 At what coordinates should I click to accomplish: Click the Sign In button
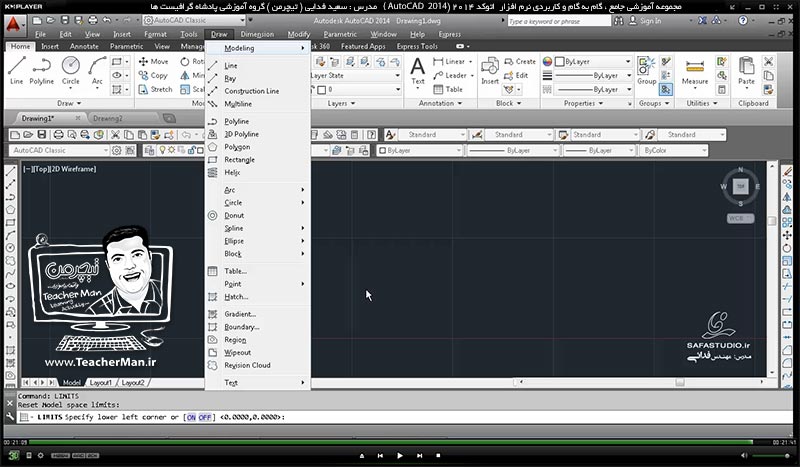tap(645, 21)
